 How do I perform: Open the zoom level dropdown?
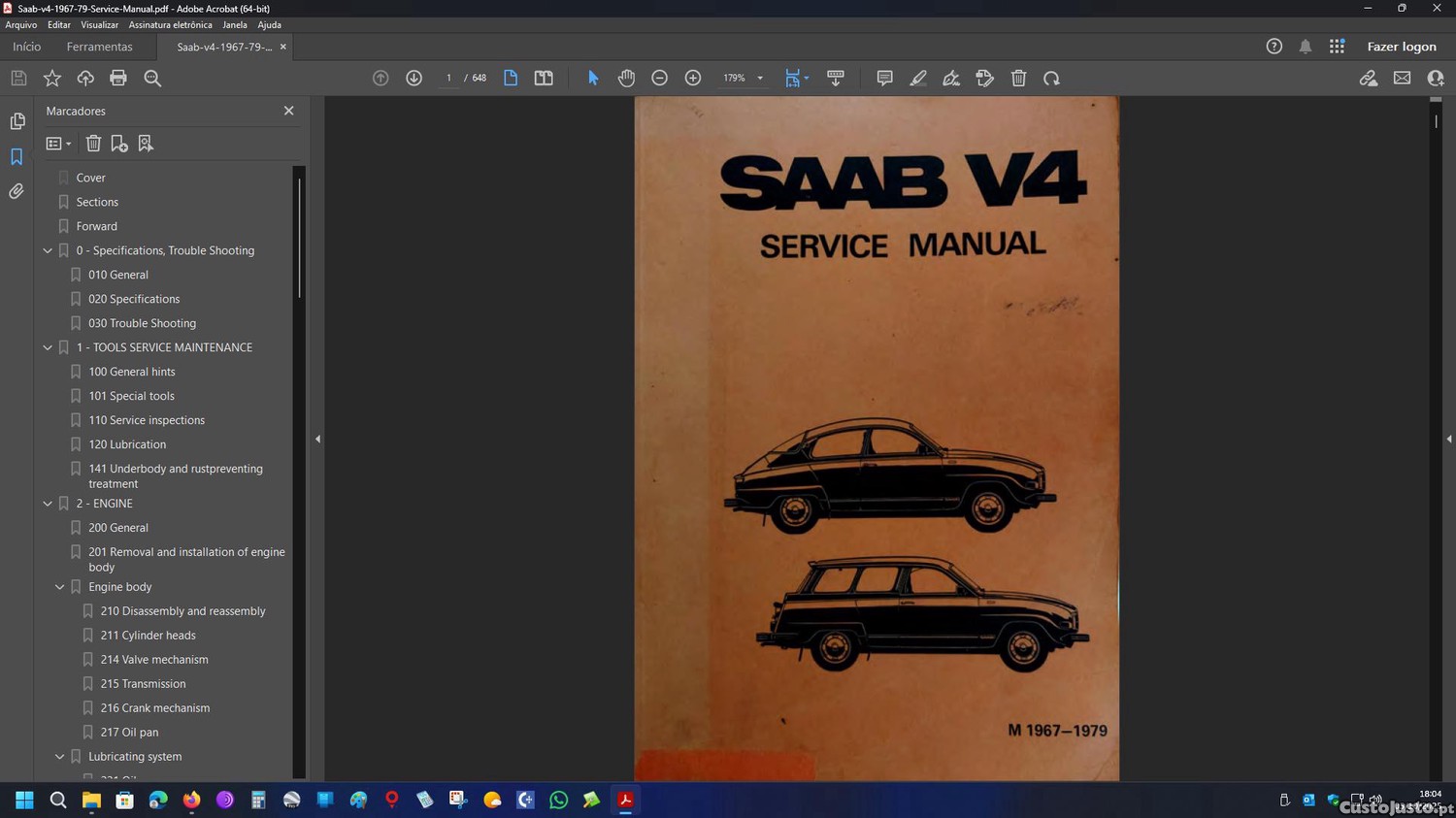[x=760, y=78]
